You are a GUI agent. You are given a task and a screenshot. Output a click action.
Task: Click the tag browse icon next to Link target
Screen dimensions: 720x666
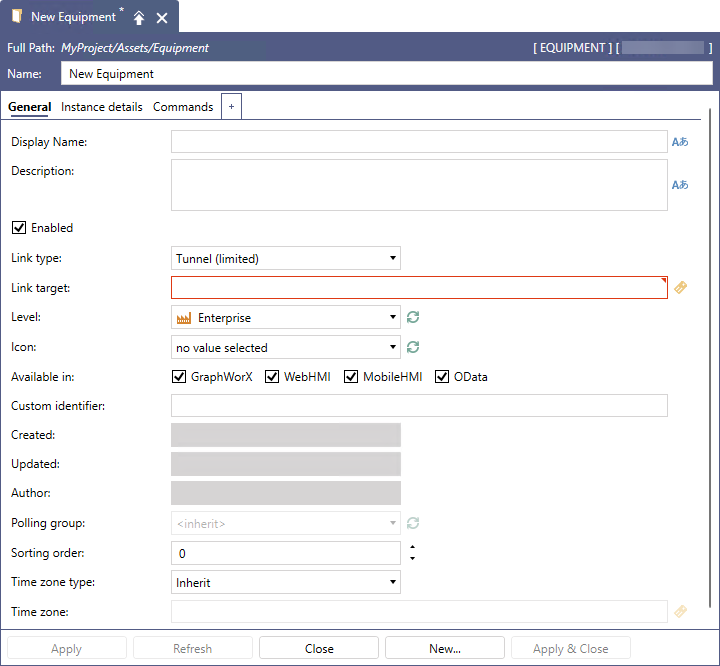[x=680, y=288]
